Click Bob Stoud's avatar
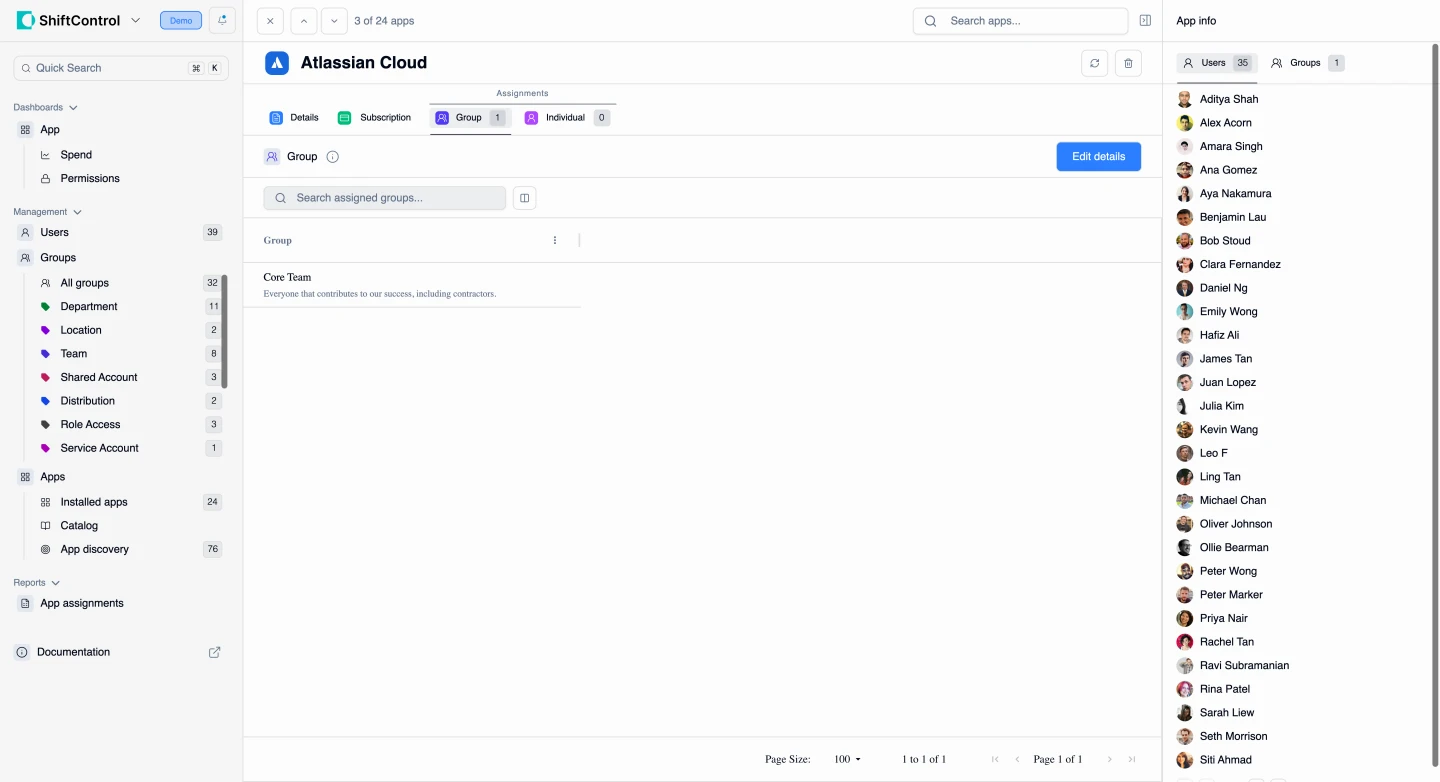This screenshot has height=782, width=1440. tap(1185, 241)
